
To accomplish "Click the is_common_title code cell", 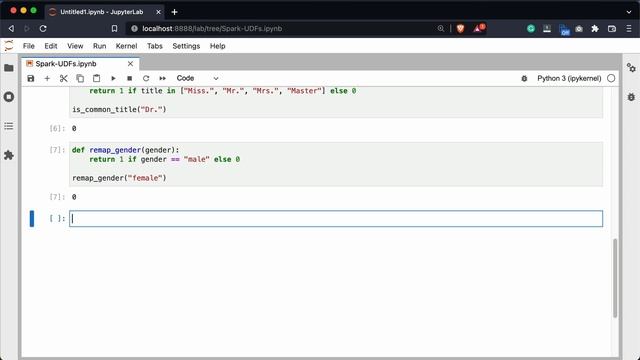I will 336,102.
